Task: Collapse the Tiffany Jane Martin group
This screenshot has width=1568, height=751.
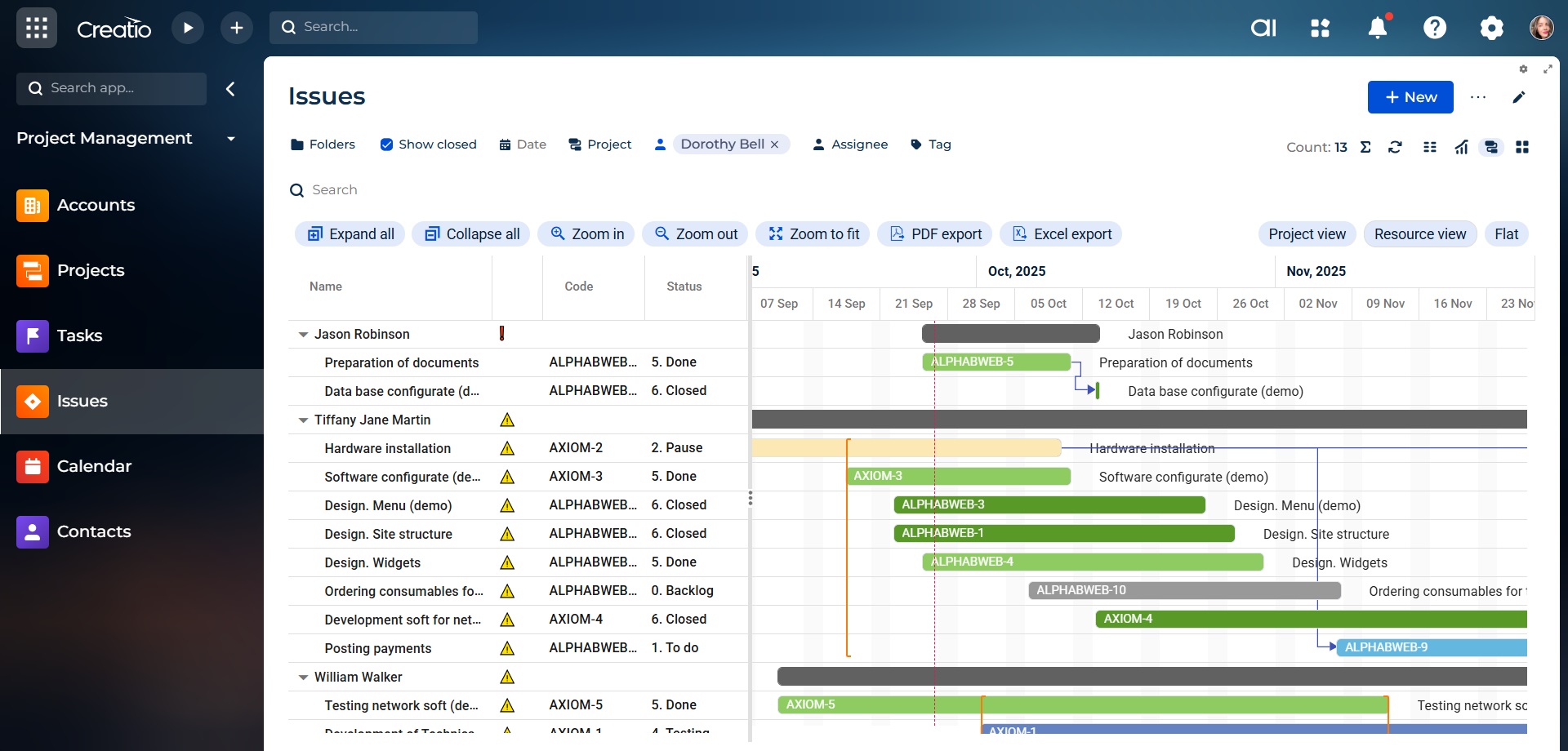Action: point(303,420)
